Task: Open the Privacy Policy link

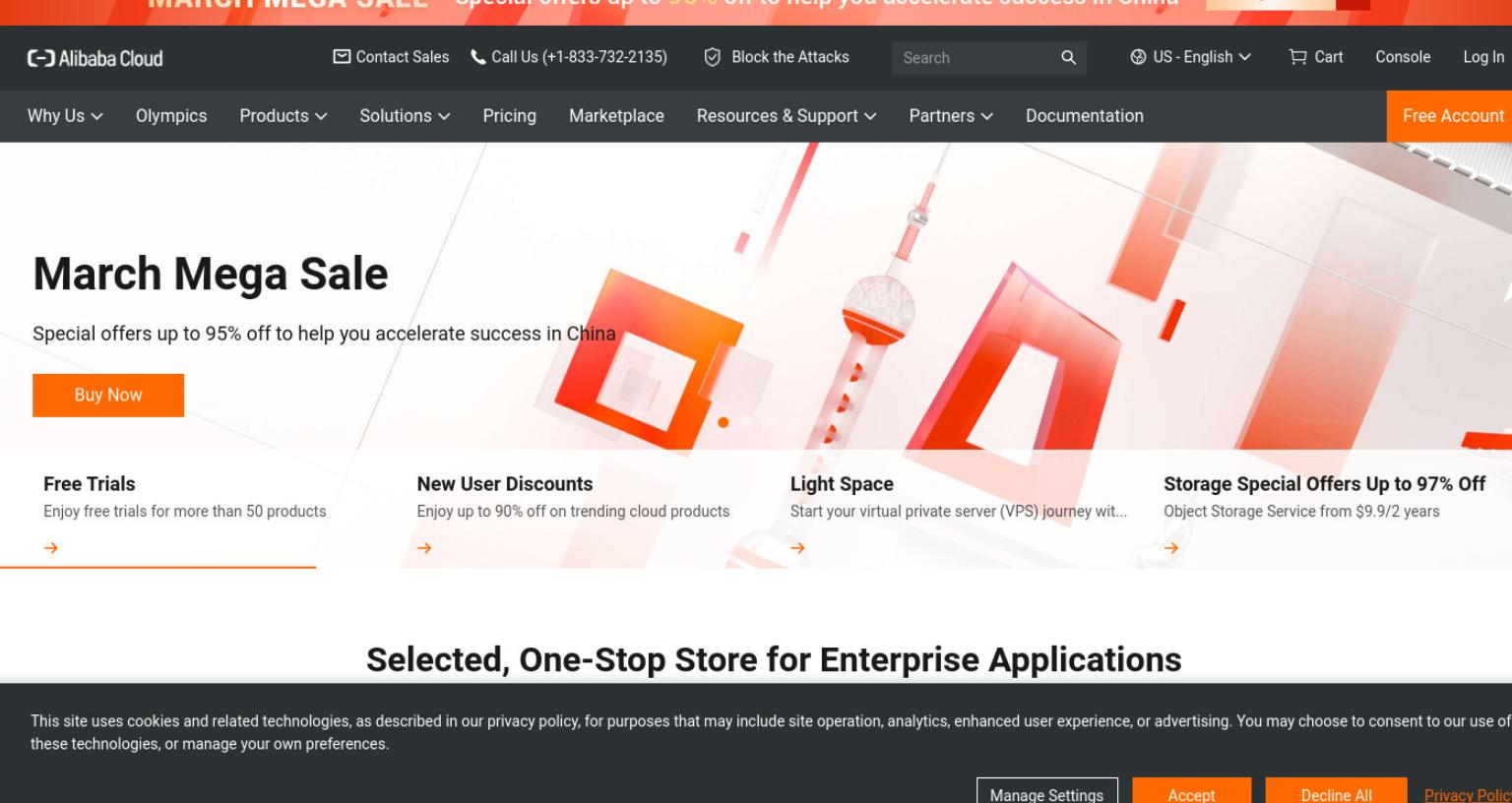Action: (x=1468, y=795)
